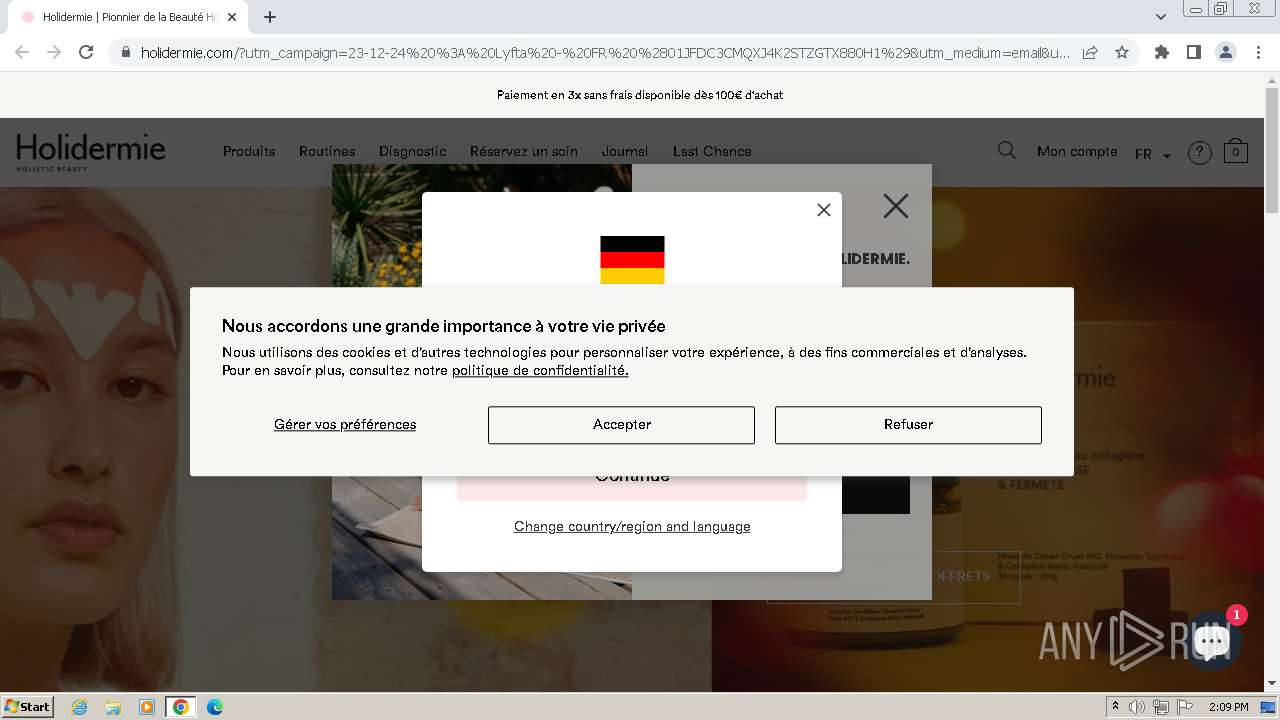Click the volume speaker tray icon

point(1137,707)
